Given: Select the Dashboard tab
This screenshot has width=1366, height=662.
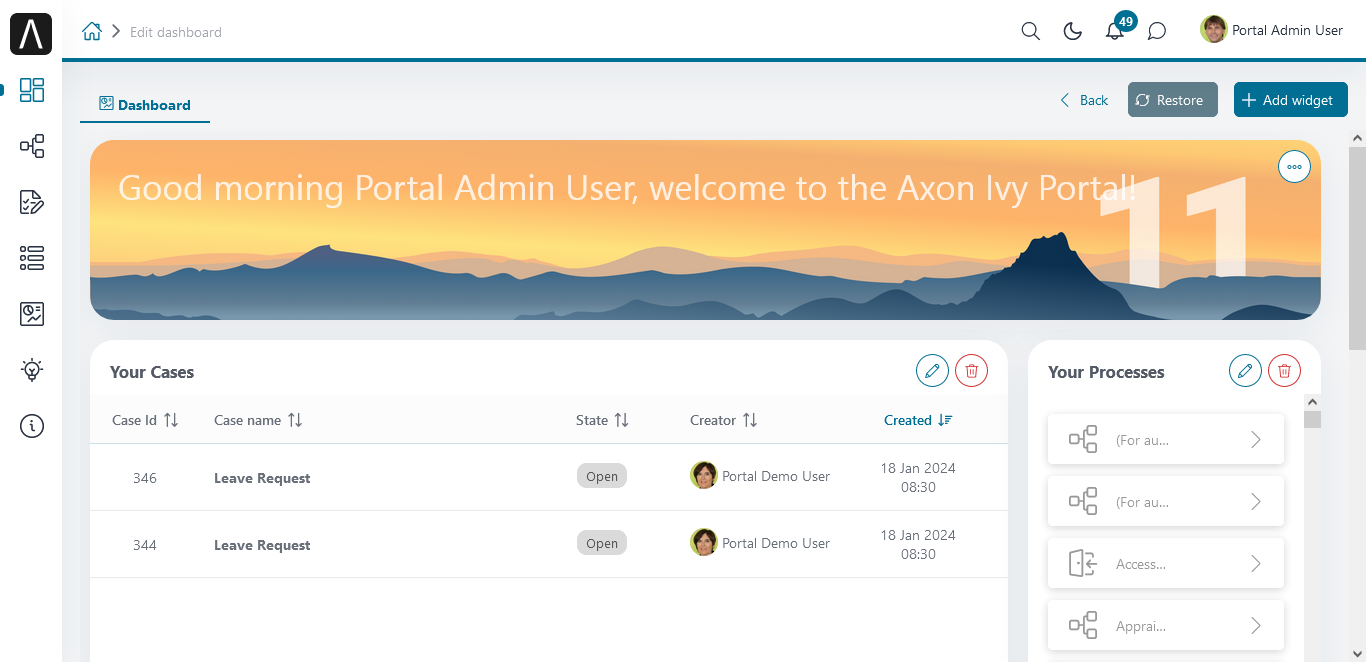Looking at the screenshot, I should click(x=145, y=104).
